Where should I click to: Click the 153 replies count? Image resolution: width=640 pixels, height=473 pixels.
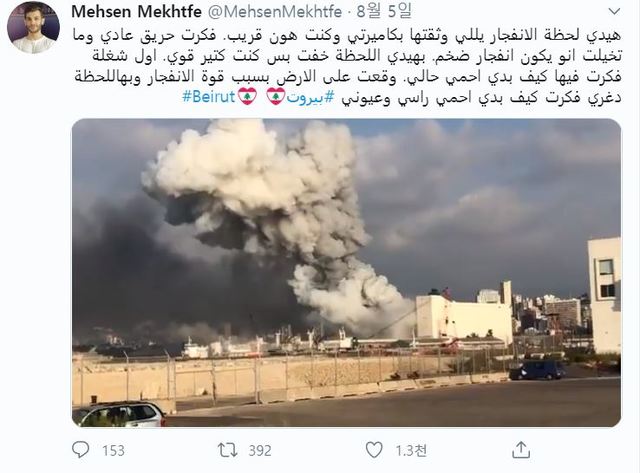point(113,451)
